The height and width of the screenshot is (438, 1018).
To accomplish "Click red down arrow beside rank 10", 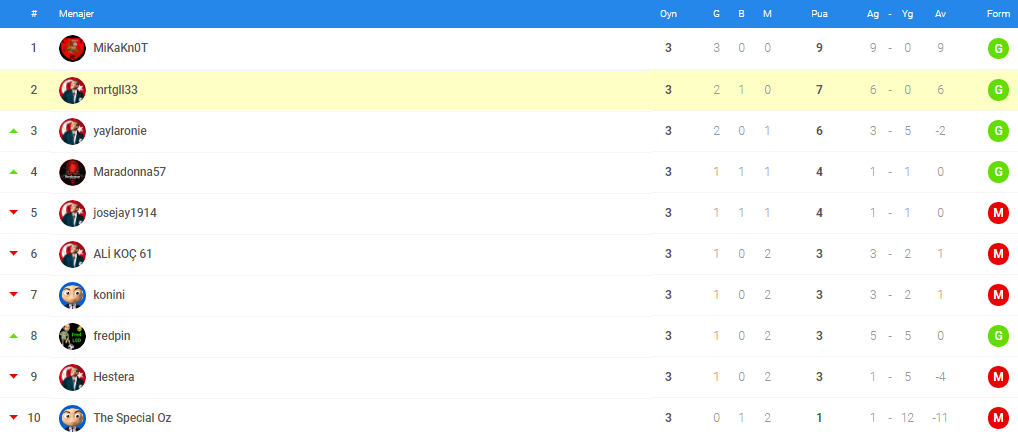I will [14, 419].
